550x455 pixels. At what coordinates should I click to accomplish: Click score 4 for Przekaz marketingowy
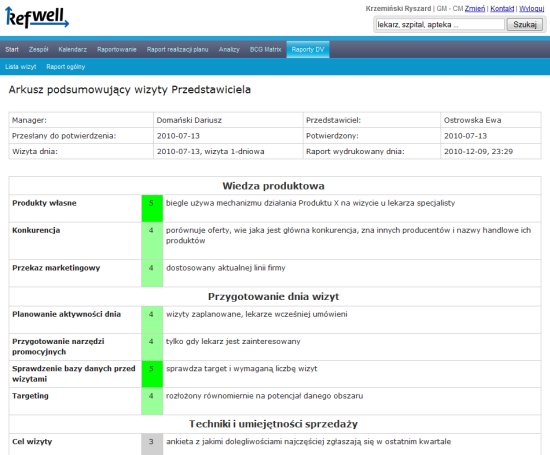[152, 273]
